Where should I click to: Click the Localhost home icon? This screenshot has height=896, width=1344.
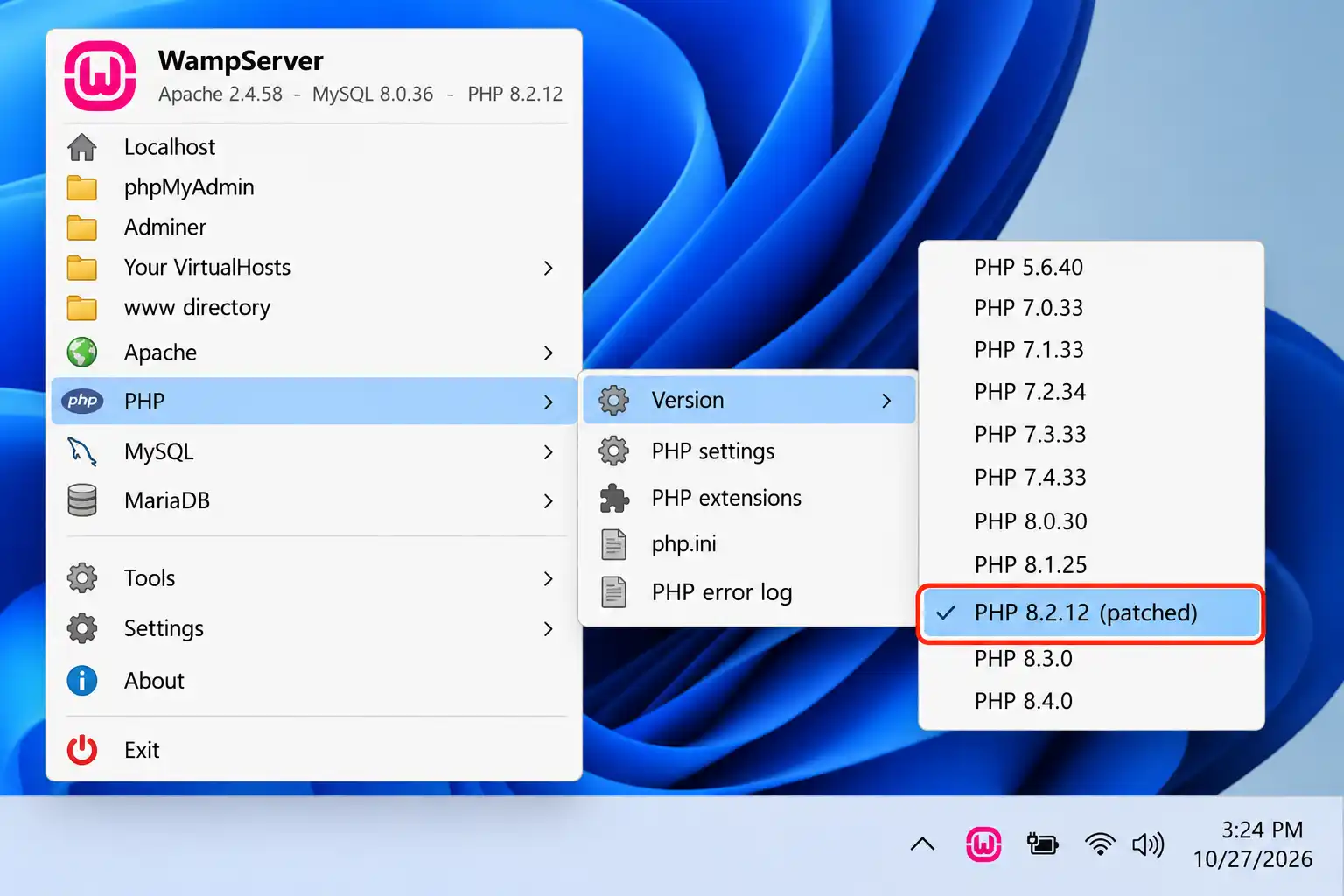coord(82,147)
